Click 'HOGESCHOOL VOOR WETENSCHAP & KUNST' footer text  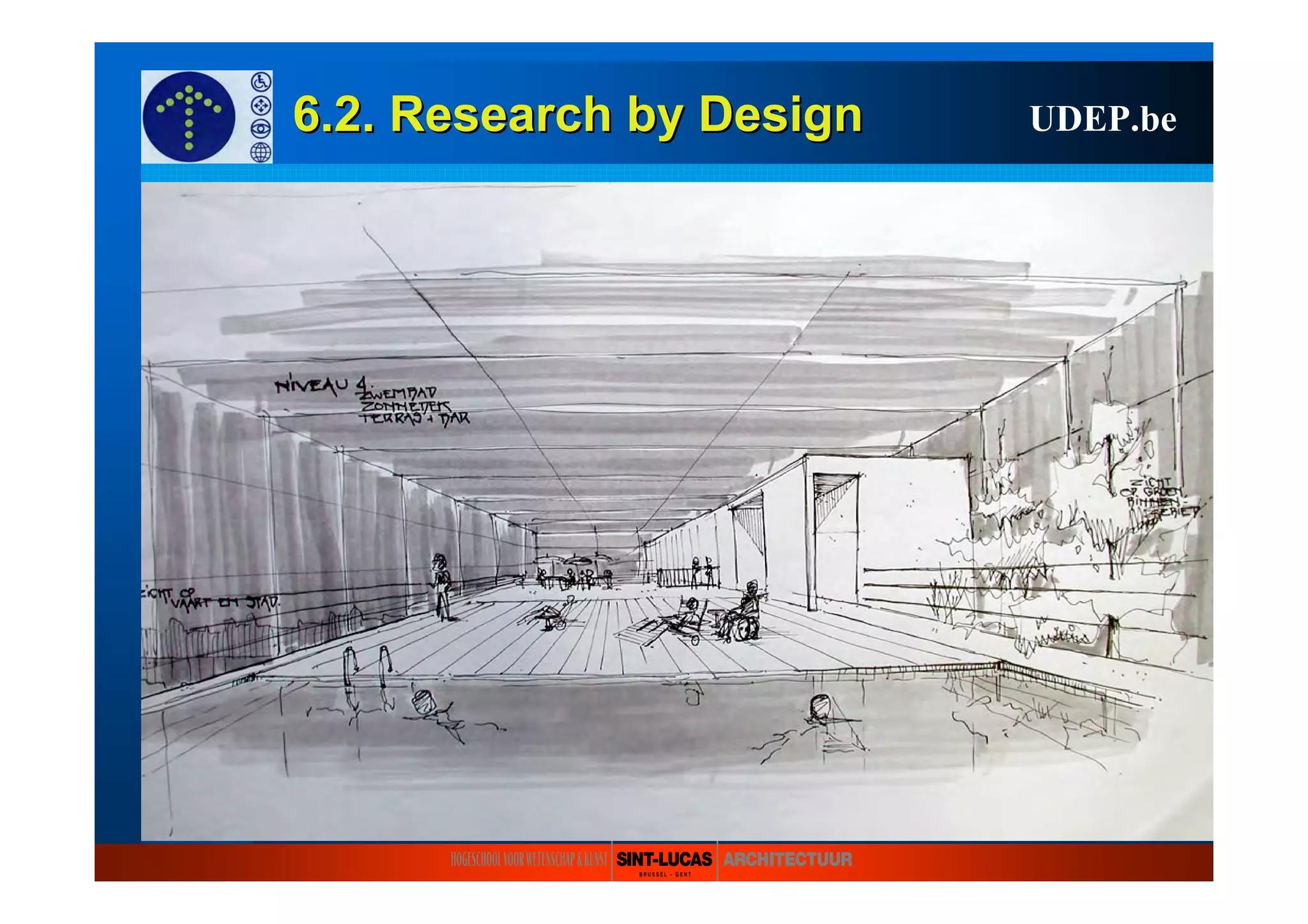(x=529, y=860)
